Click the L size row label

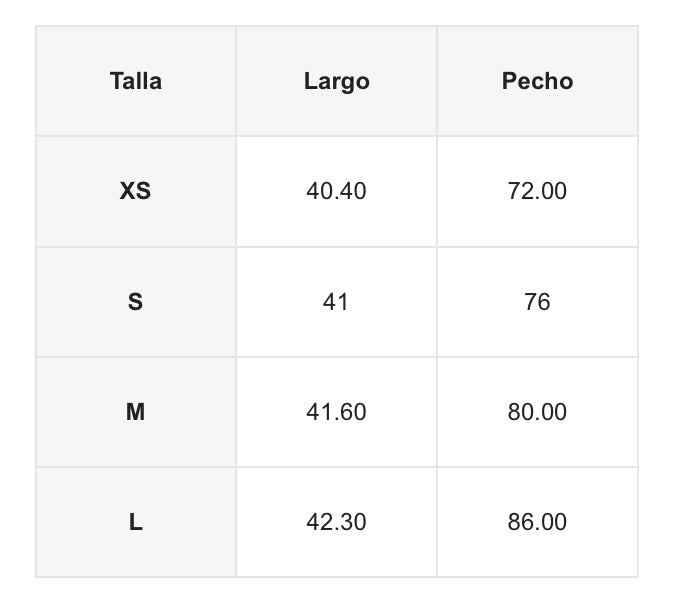[136, 521]
